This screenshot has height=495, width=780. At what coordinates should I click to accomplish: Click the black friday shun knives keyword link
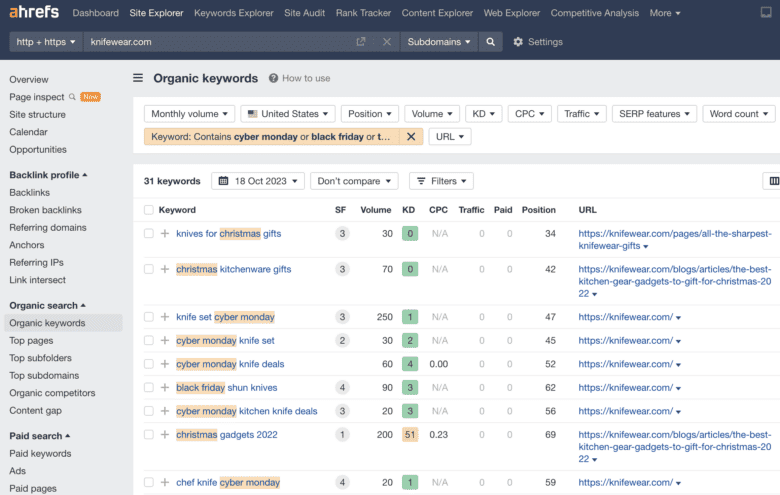[226, 388]
